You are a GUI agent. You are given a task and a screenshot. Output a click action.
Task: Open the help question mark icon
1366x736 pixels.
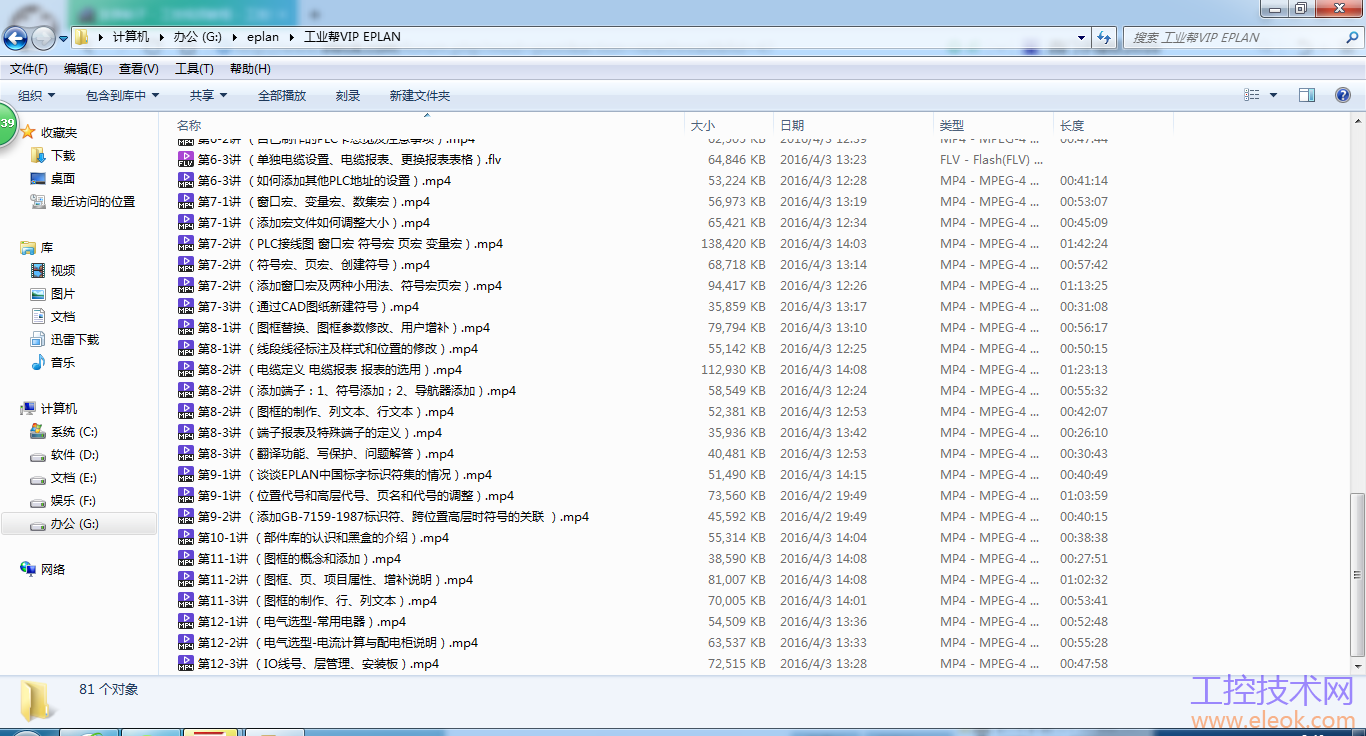pos(1343,95)
